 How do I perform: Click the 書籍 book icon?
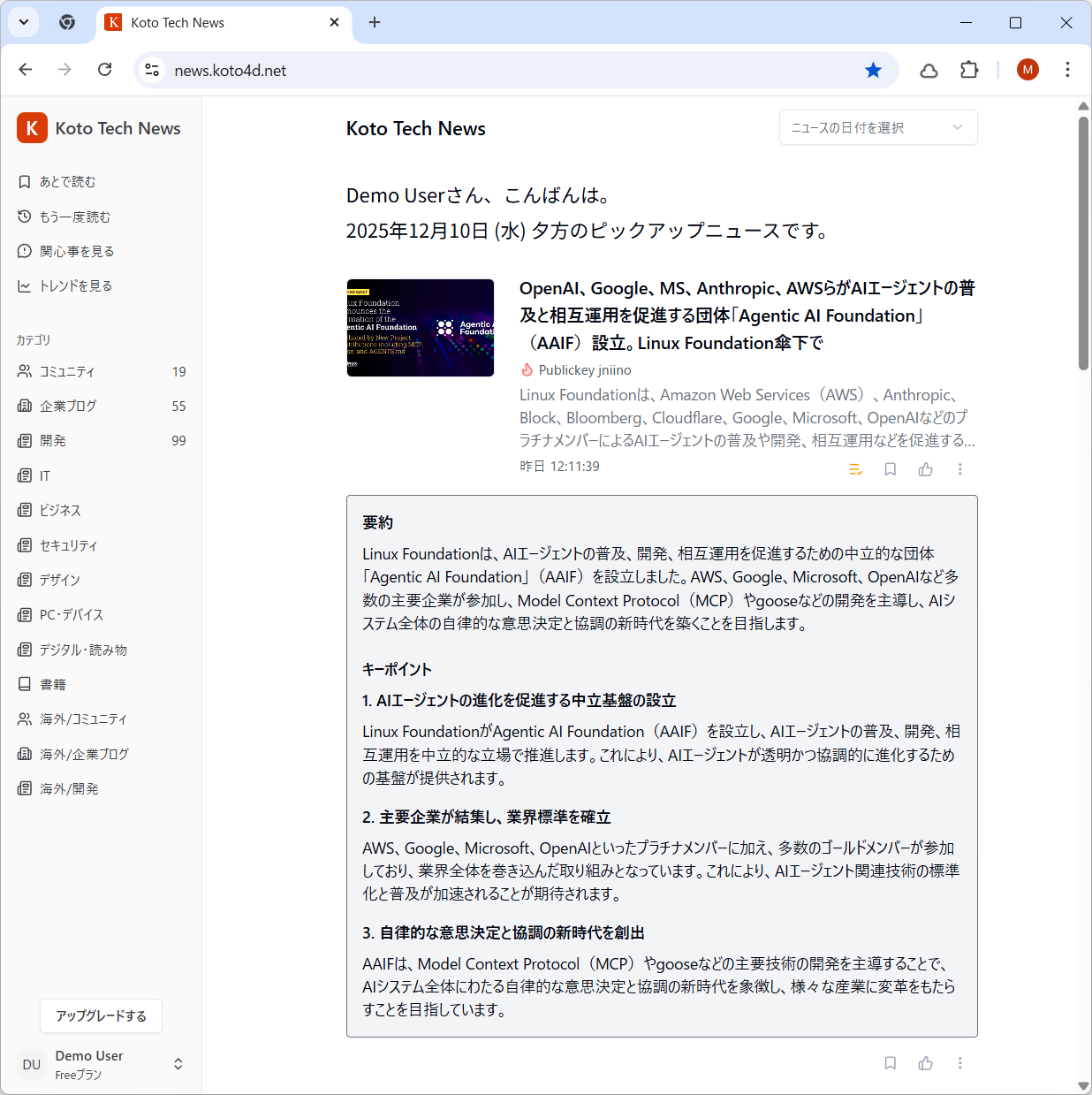coord(25,684)
